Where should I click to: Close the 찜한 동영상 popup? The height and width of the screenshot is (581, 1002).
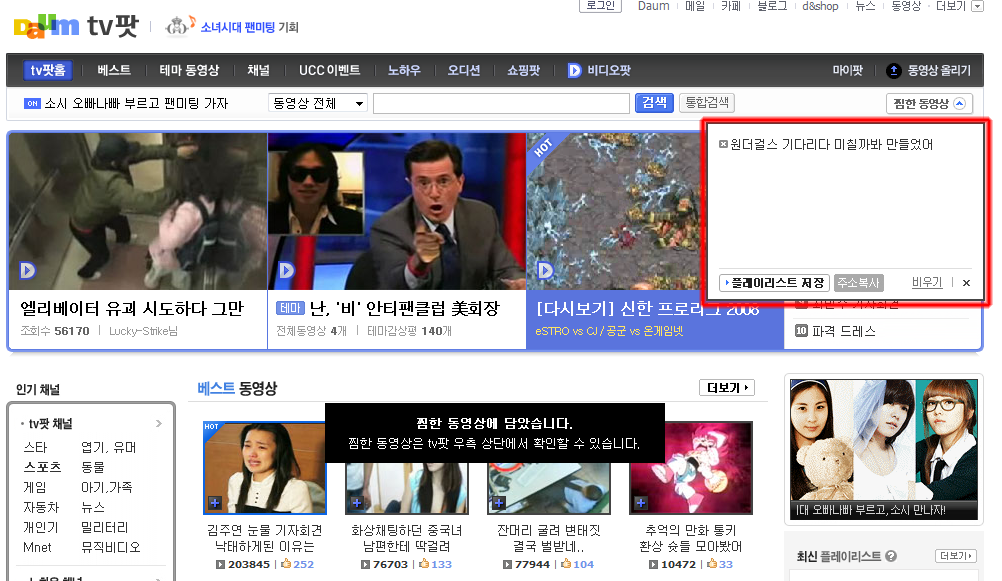[966, 283]
